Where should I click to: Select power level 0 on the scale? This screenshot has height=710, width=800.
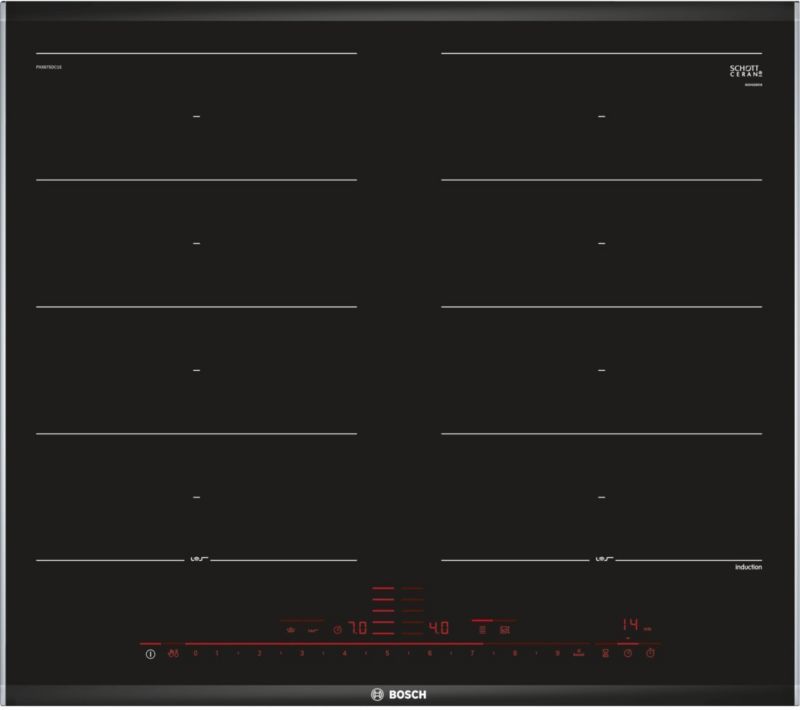(196, 653)
